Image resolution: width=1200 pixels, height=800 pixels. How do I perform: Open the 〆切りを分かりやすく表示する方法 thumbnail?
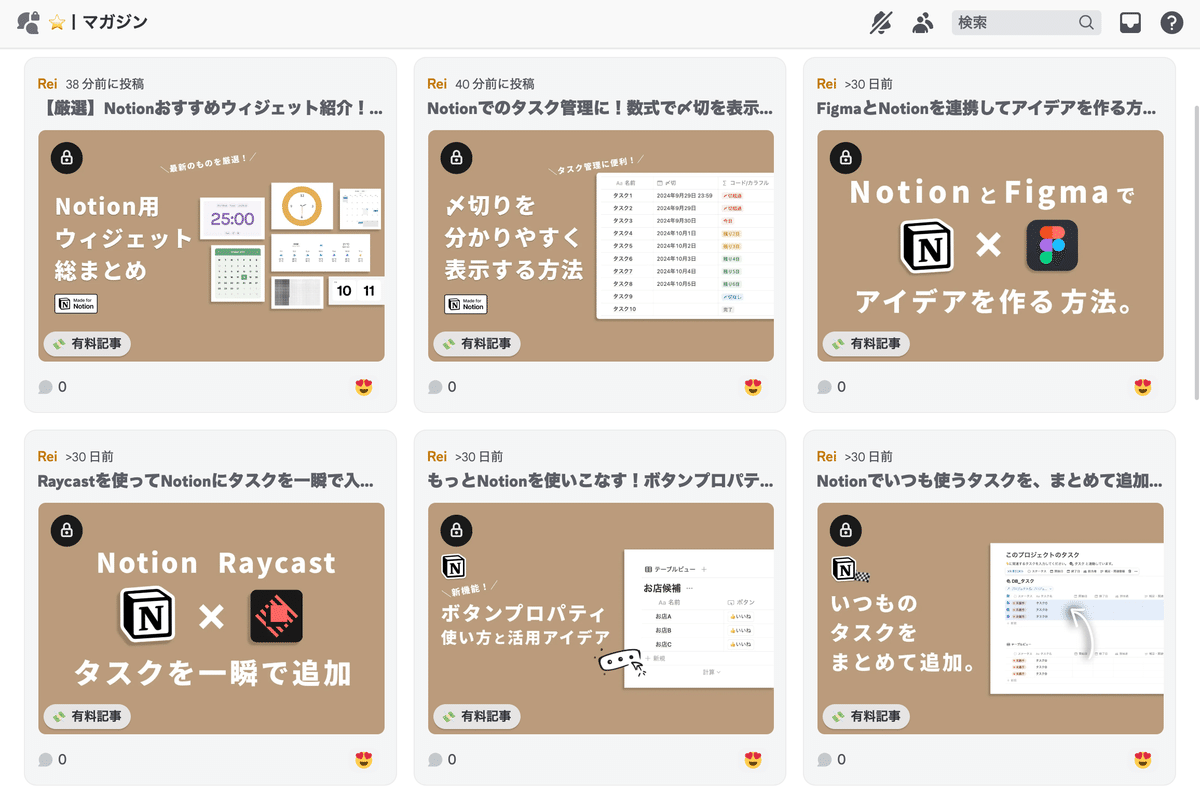601,246
